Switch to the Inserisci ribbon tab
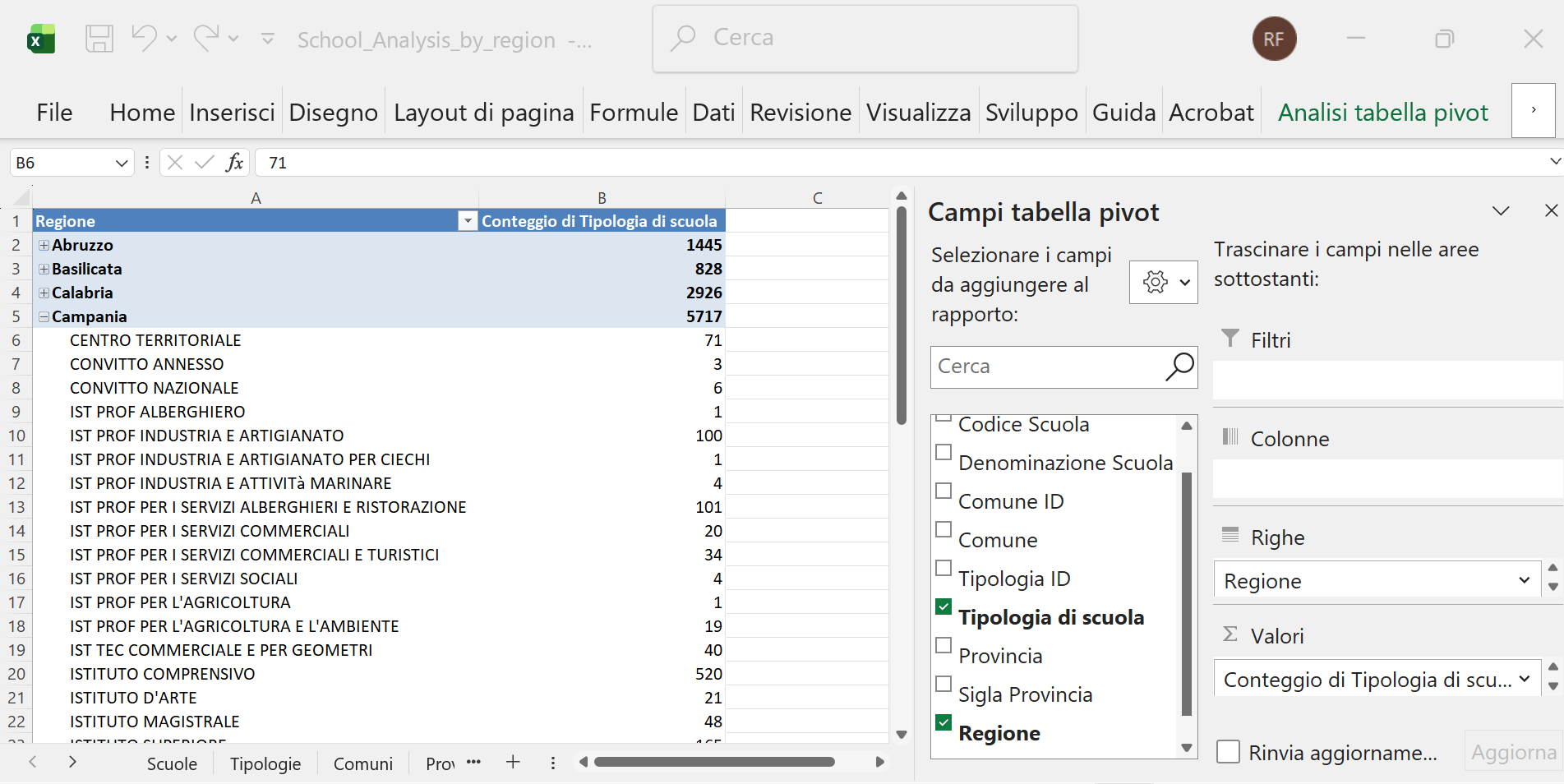Screen dimensions: 1564x784 pyautogui.click(x=232, y=112)
